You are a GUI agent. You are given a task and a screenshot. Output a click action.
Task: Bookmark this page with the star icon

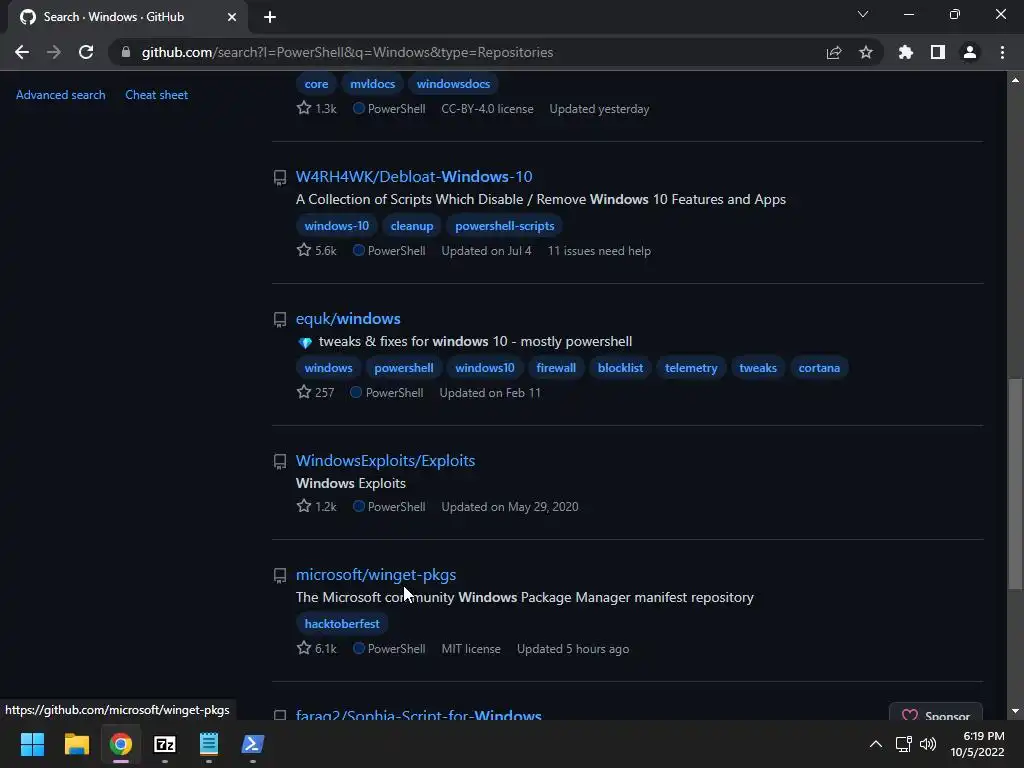pyautogui.click(x=866, y=52)
